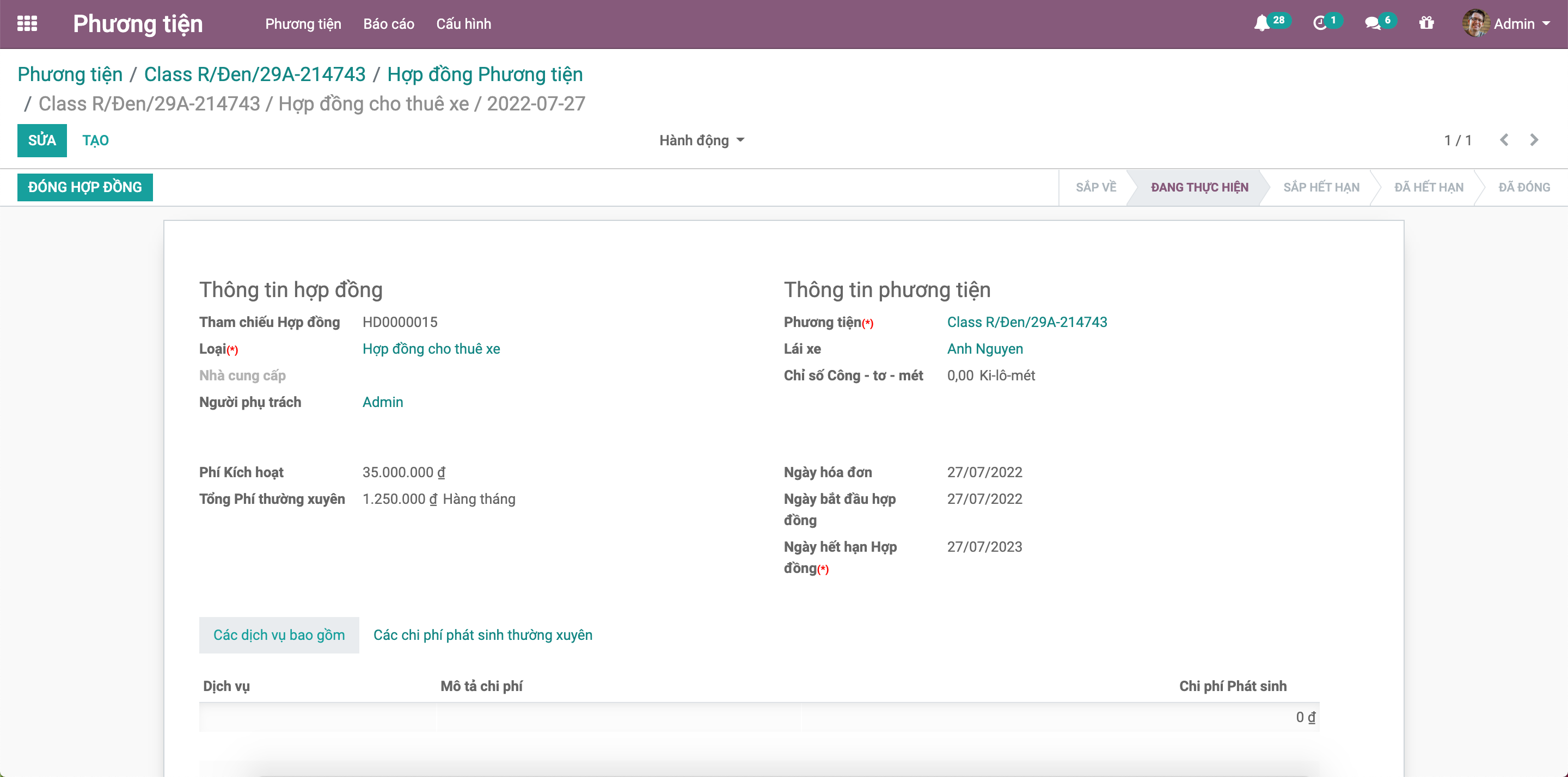1568x777 pixels.
Task: Open the Phương tiện top menu
Action: 303,24
